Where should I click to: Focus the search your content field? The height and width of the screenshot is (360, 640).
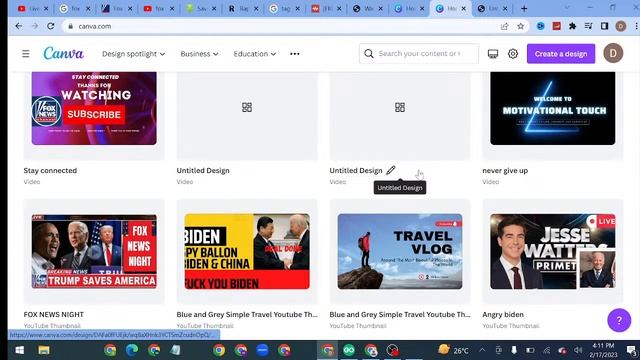tap(419, 53)
